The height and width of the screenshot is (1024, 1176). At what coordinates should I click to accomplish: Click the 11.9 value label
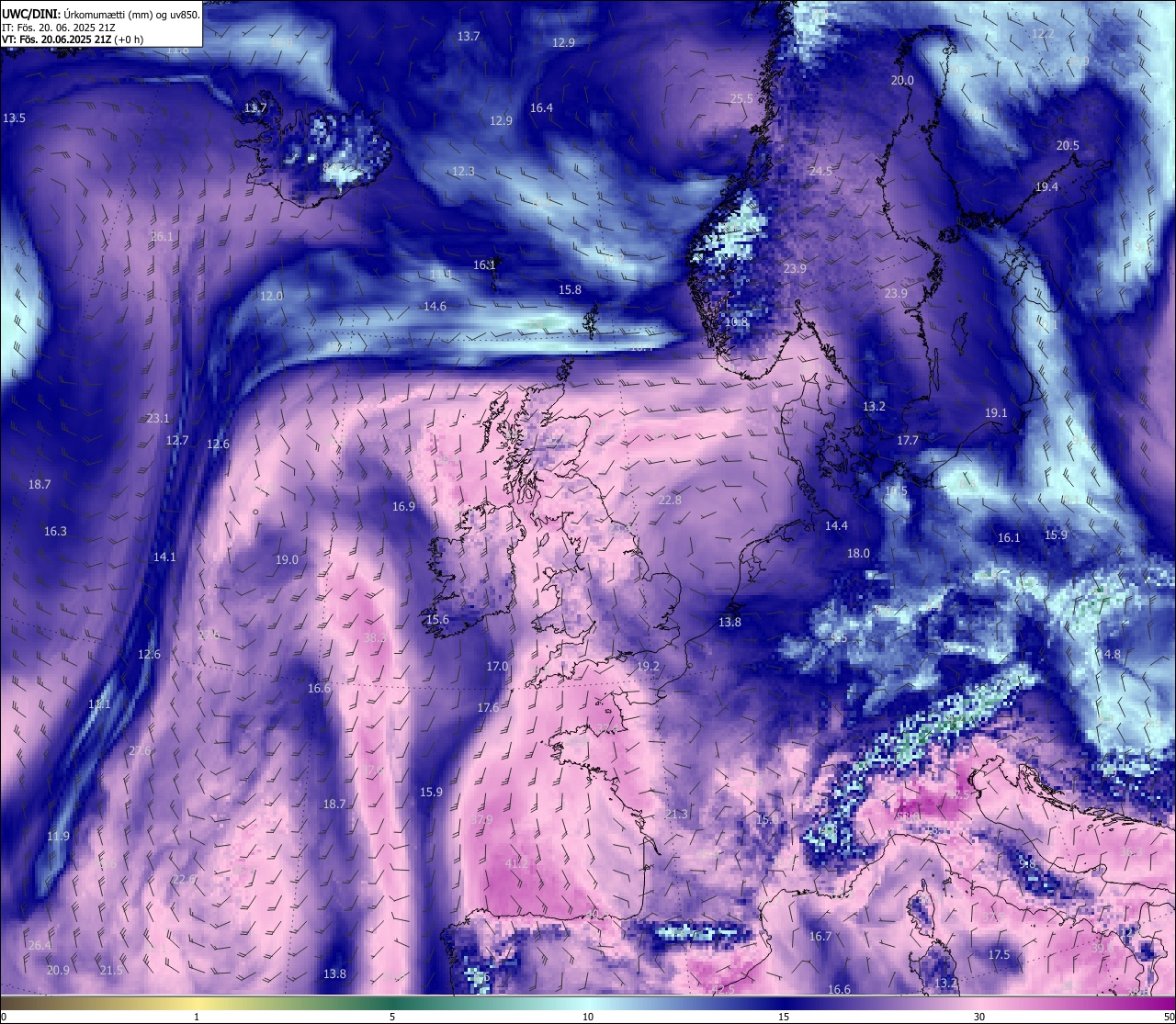[58, 836]
